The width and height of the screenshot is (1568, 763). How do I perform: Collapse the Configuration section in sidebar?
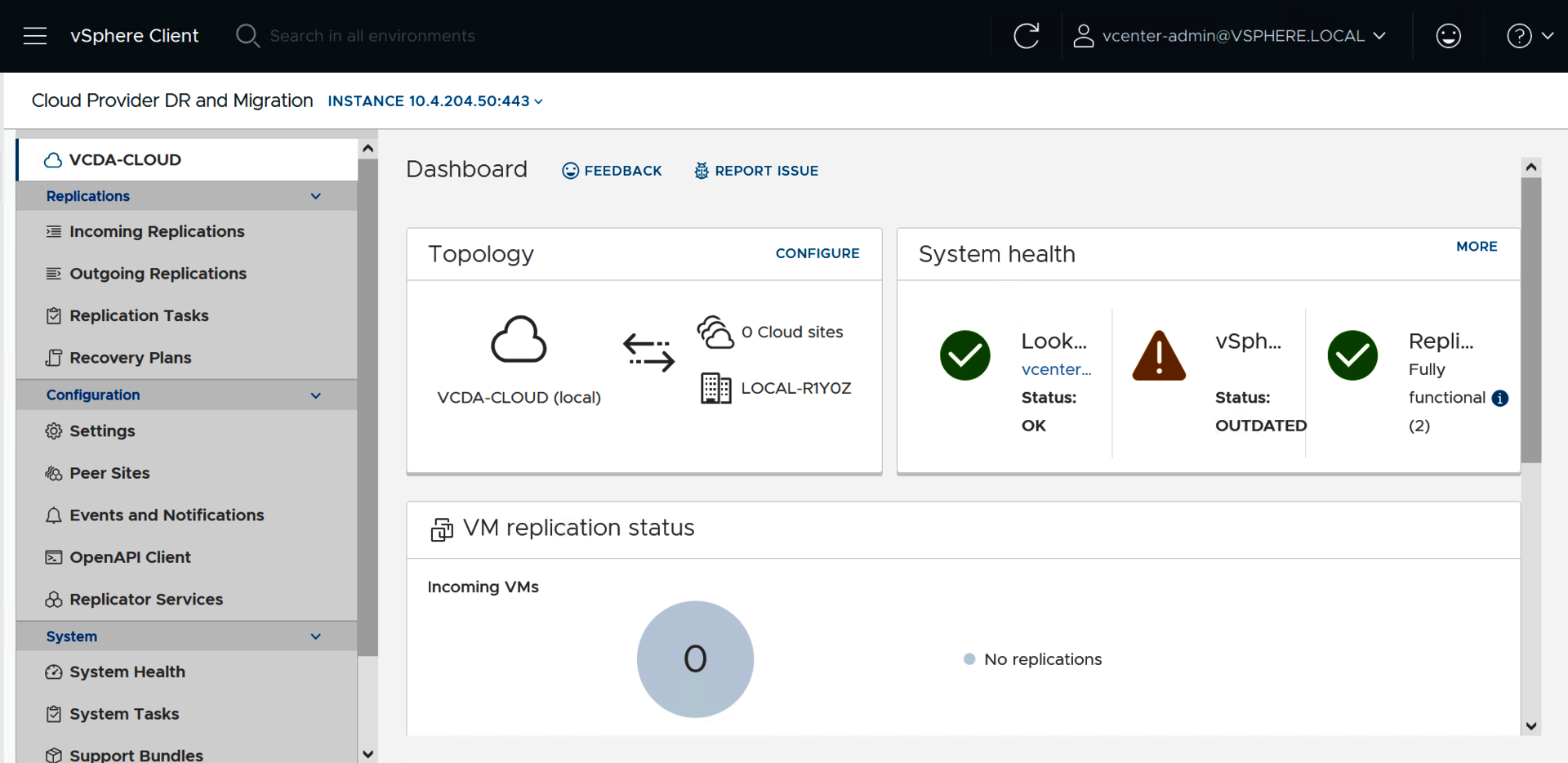(x=315, y=395)
